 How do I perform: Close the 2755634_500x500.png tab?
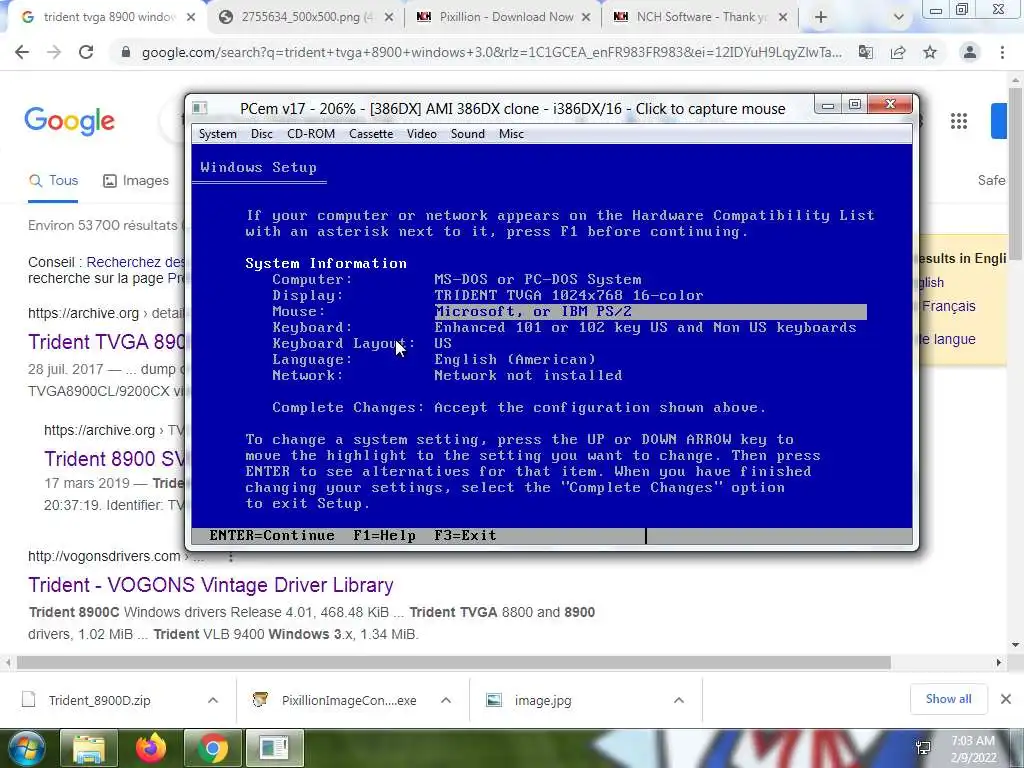[x=389, y=18]
